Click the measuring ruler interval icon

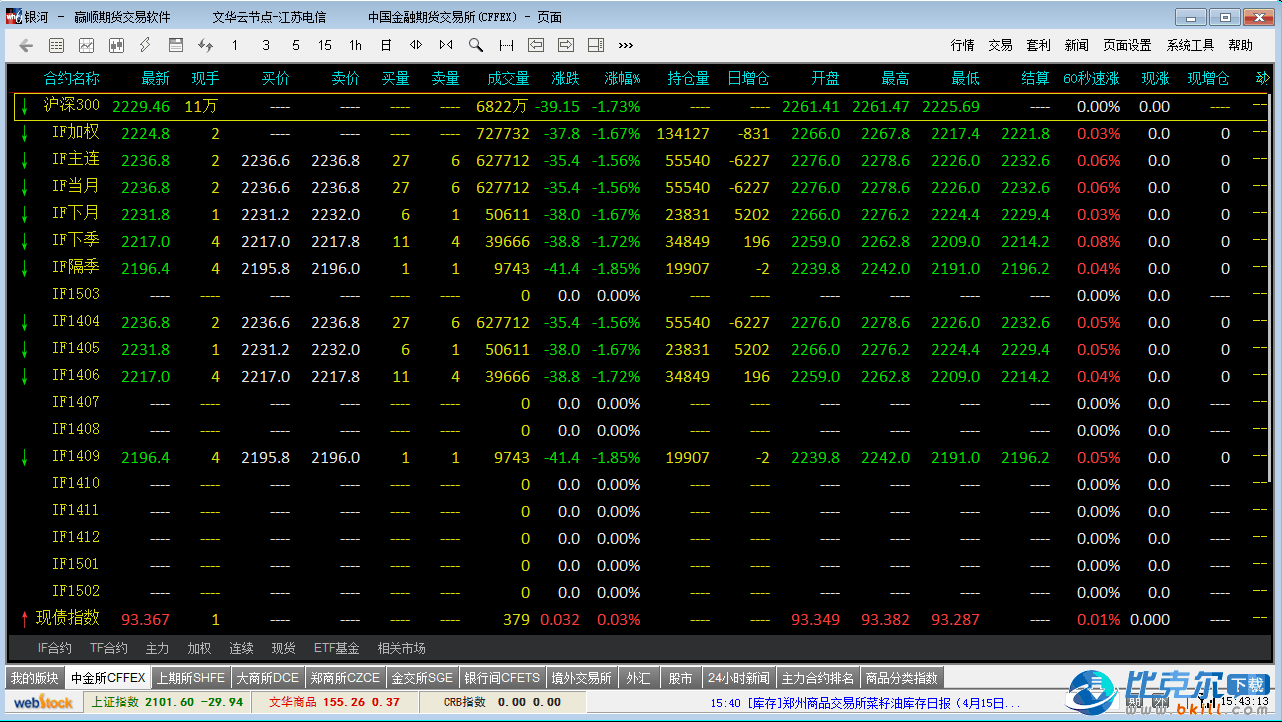506,45
